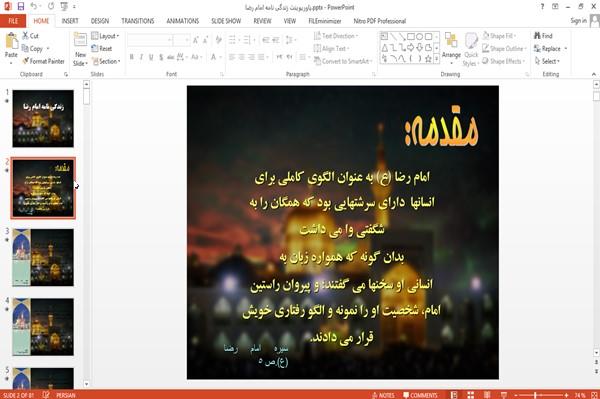Click the New Slide icon
This screenshot has height=399, width=600.
80,41
